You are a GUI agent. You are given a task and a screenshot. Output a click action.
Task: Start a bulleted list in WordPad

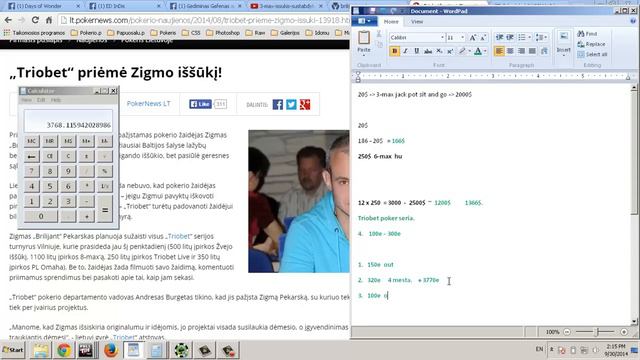pyautogui.click(x=522, y=38)
